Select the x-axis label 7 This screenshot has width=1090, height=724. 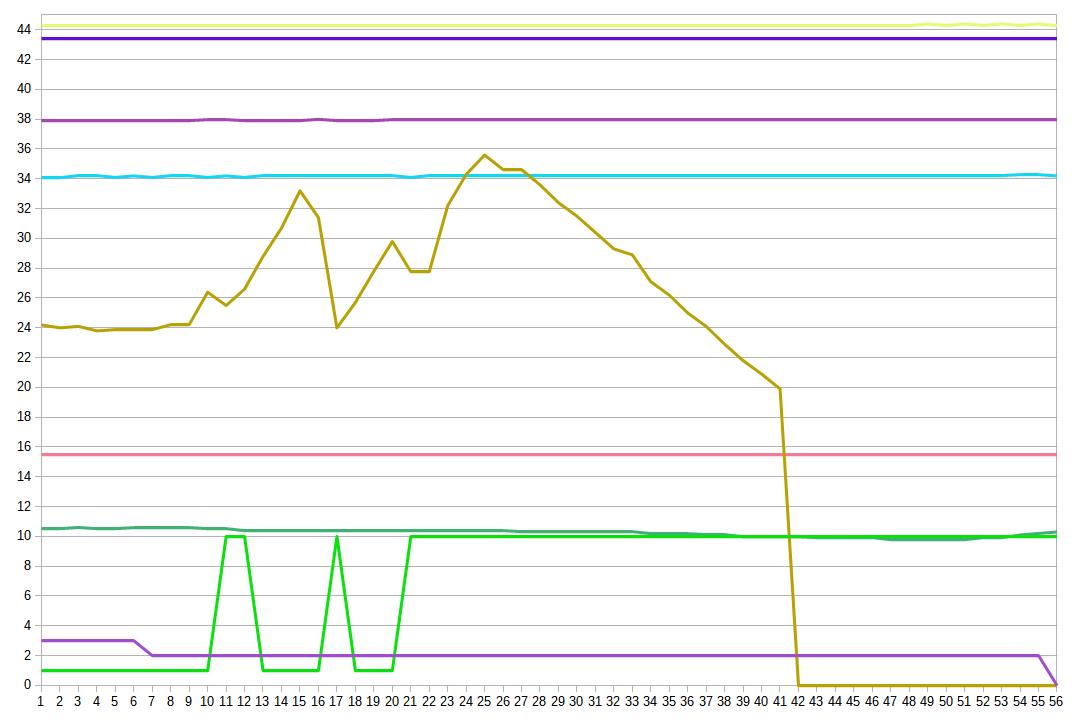pos(152,702)
